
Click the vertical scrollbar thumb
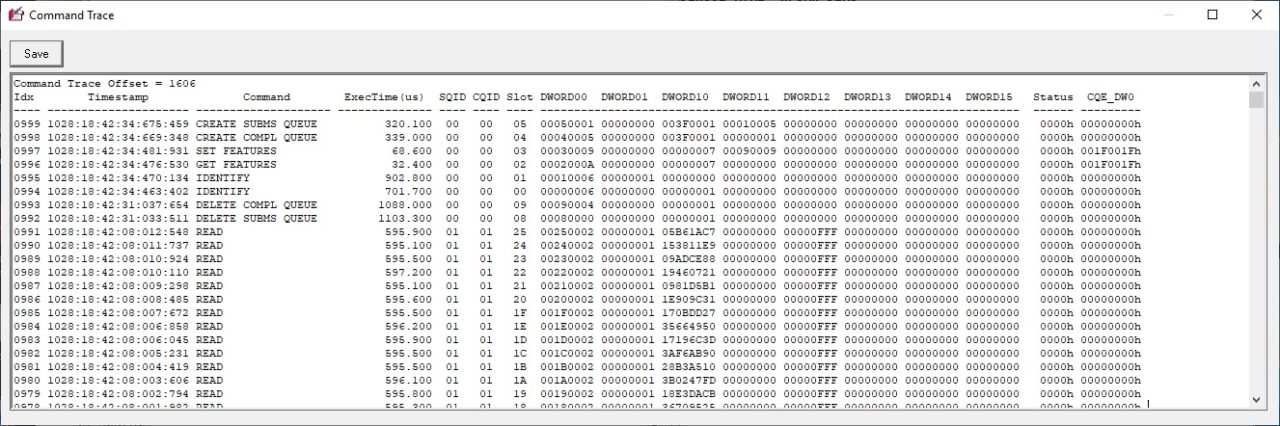tap(1257, 100)
